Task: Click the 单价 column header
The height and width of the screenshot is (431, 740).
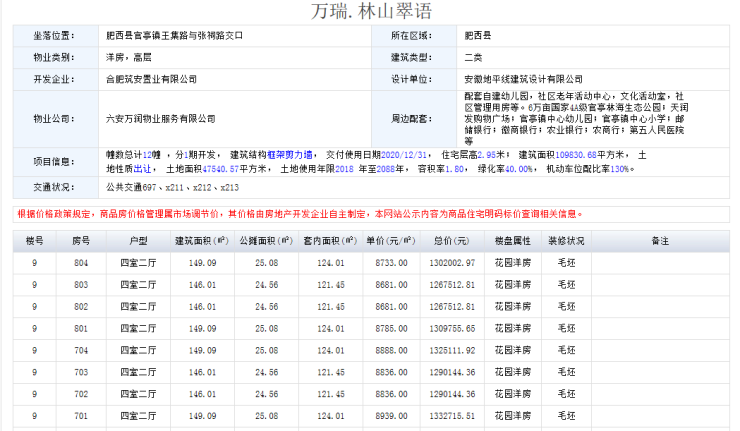Action: point(391,241)
